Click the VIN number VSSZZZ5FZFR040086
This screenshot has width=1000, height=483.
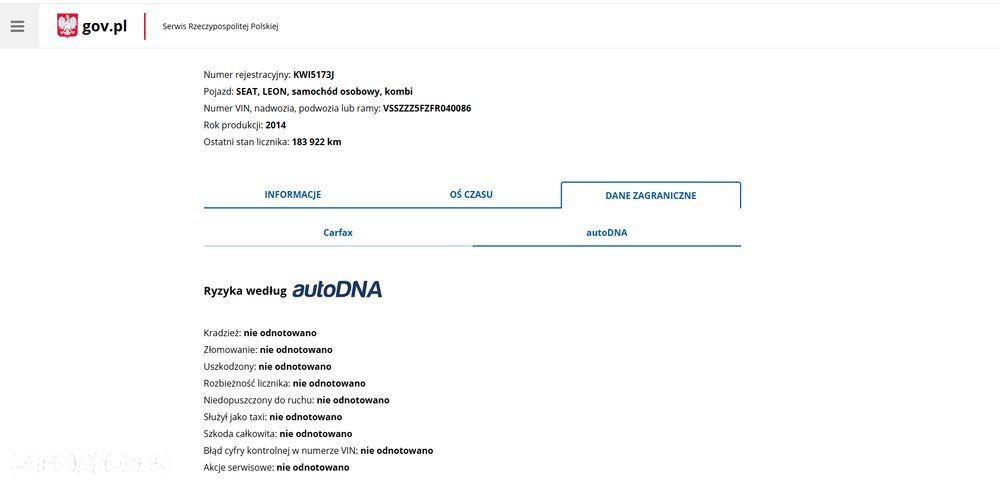pyautogui.click(x=427, y=108)
